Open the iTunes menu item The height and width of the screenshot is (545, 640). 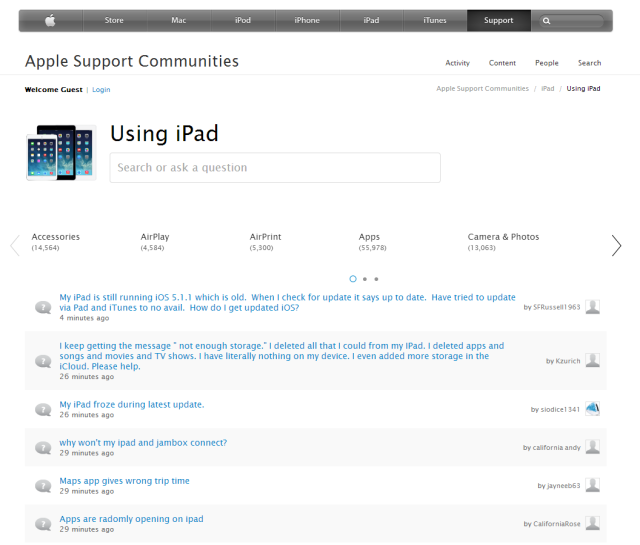(x=435, y=20)
